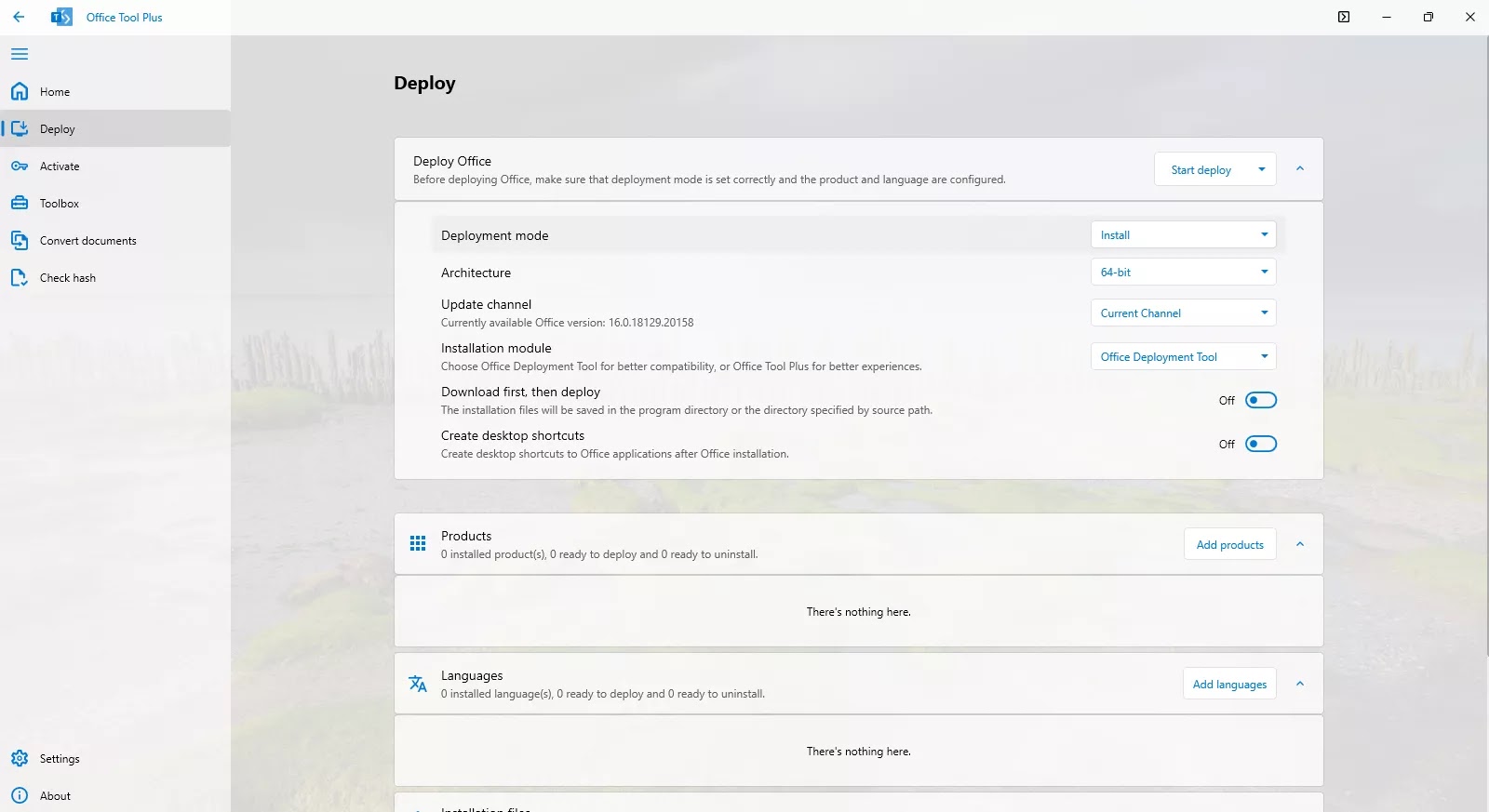The image size is (1489, 812).
Task: Click the Check hash file icon
Action: [20, 277]
